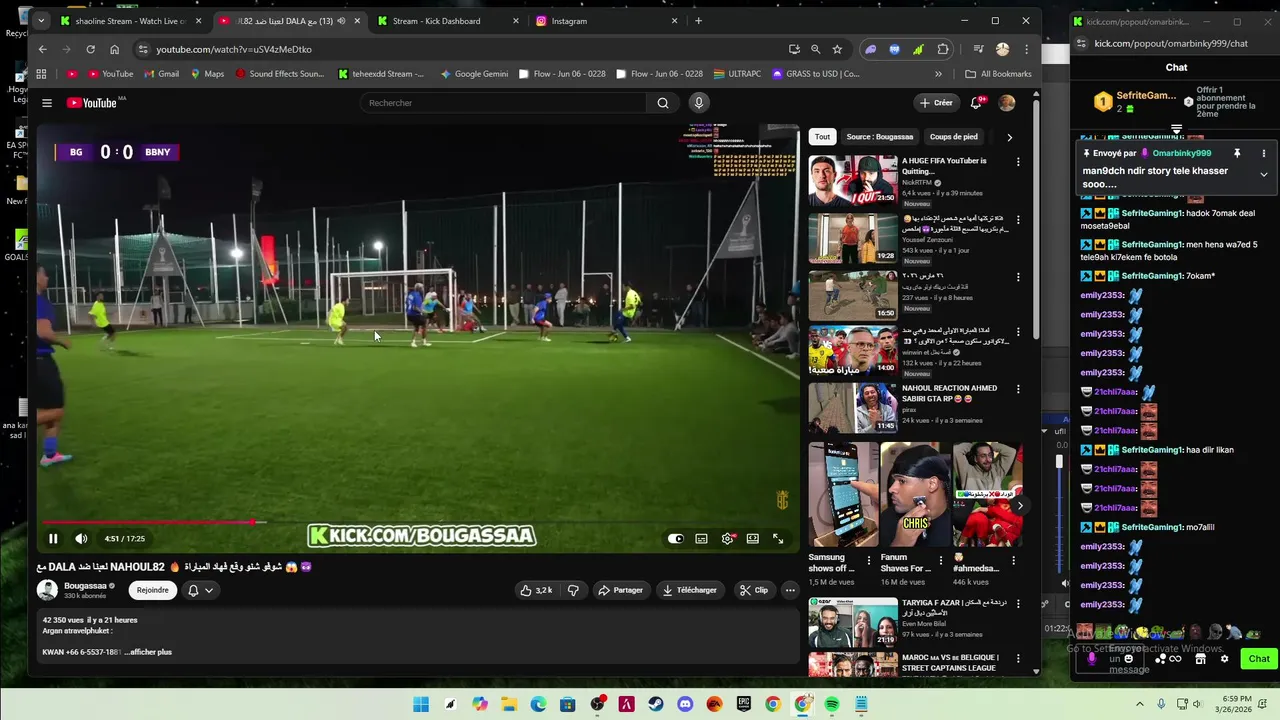Open options for 'A HUGE FIFA YouTuber' video
The image size is (1280, 720).
pyautogui.click(x=1018, y=162)
